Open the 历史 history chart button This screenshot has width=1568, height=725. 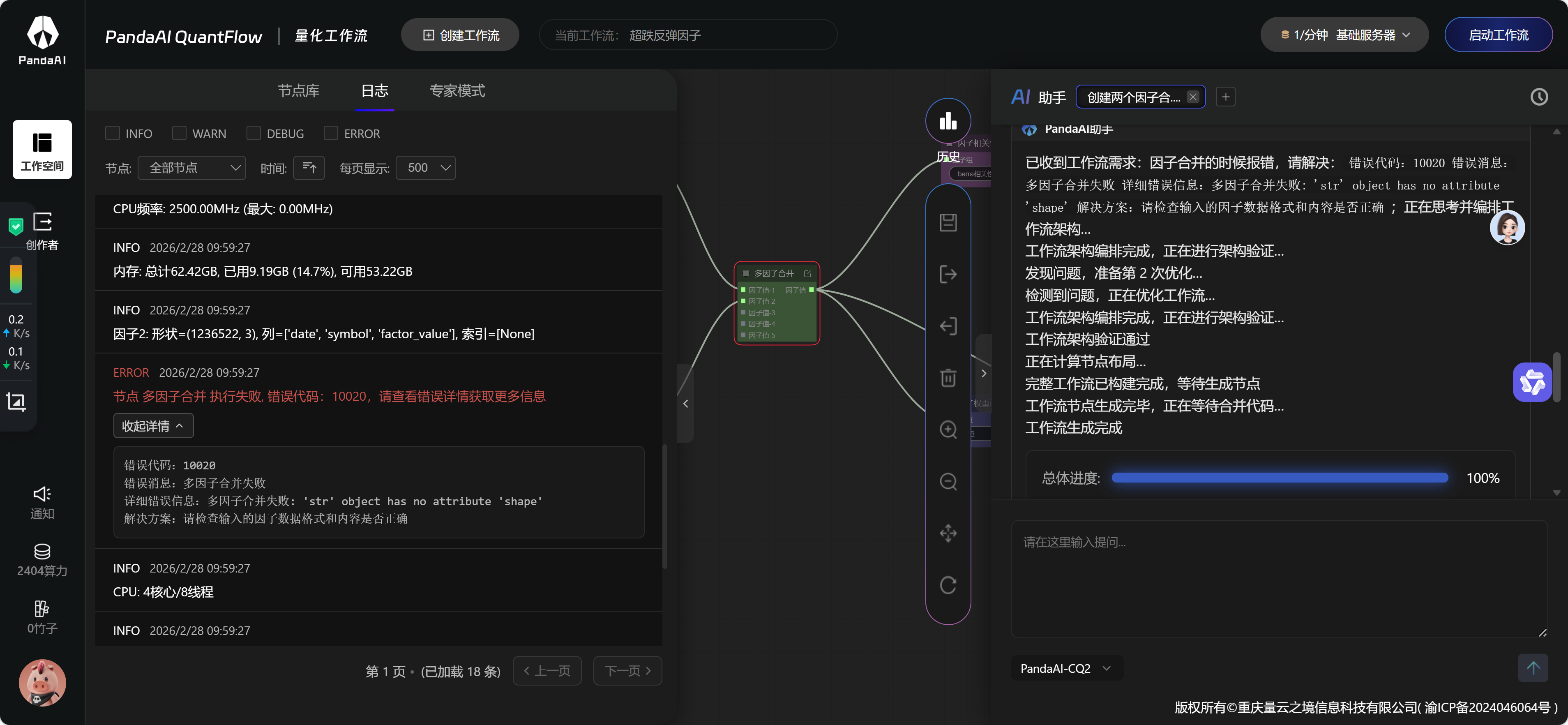point(948,120)
